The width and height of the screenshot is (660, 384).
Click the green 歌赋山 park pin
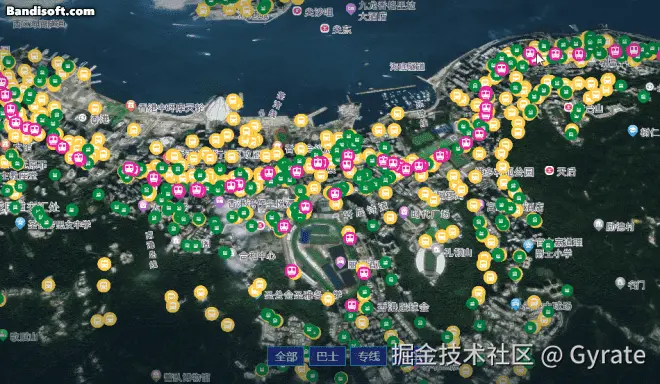tap(3, 335)
